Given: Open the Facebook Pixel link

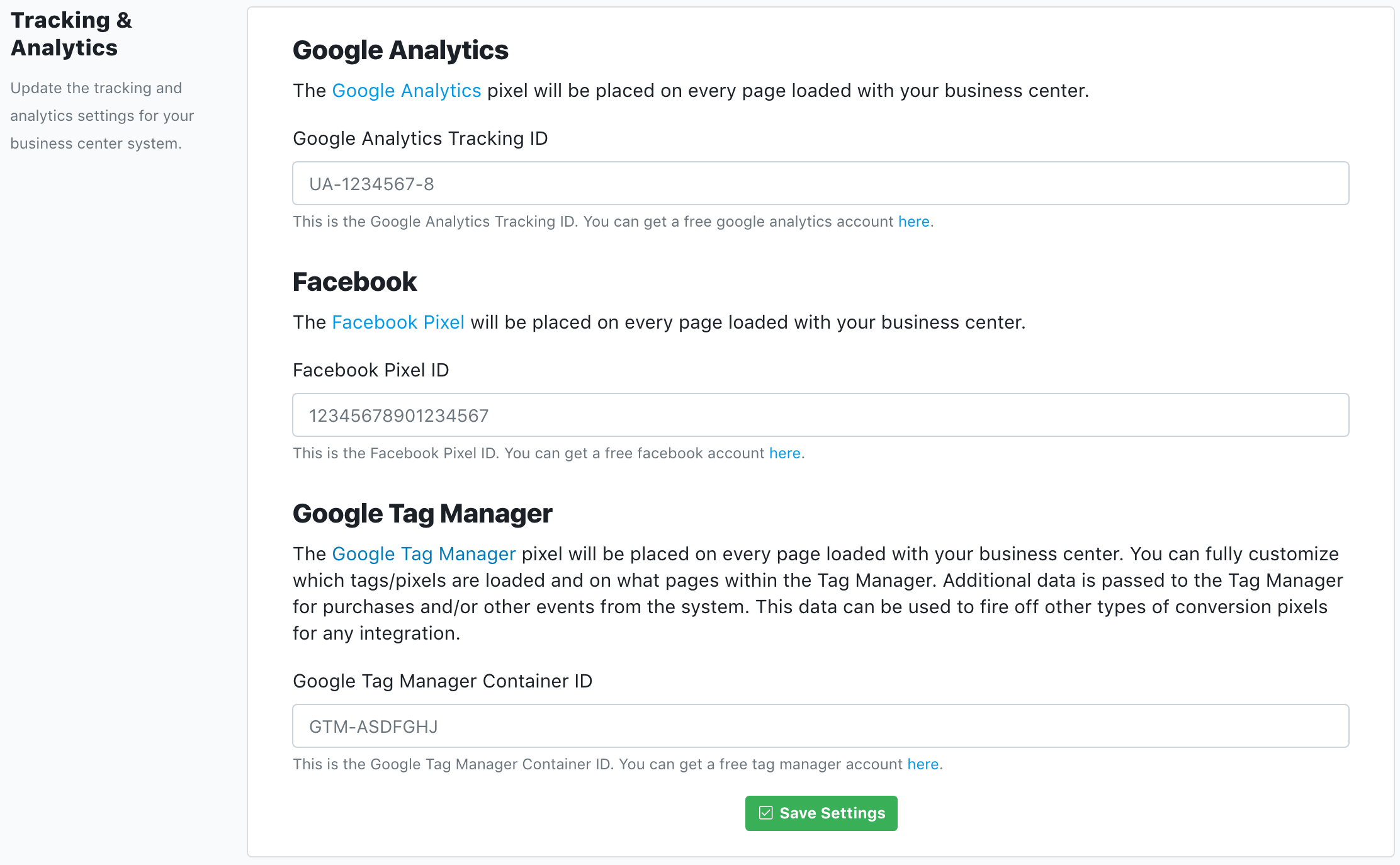Looking at the screenshot, I should tap(398, 322).
